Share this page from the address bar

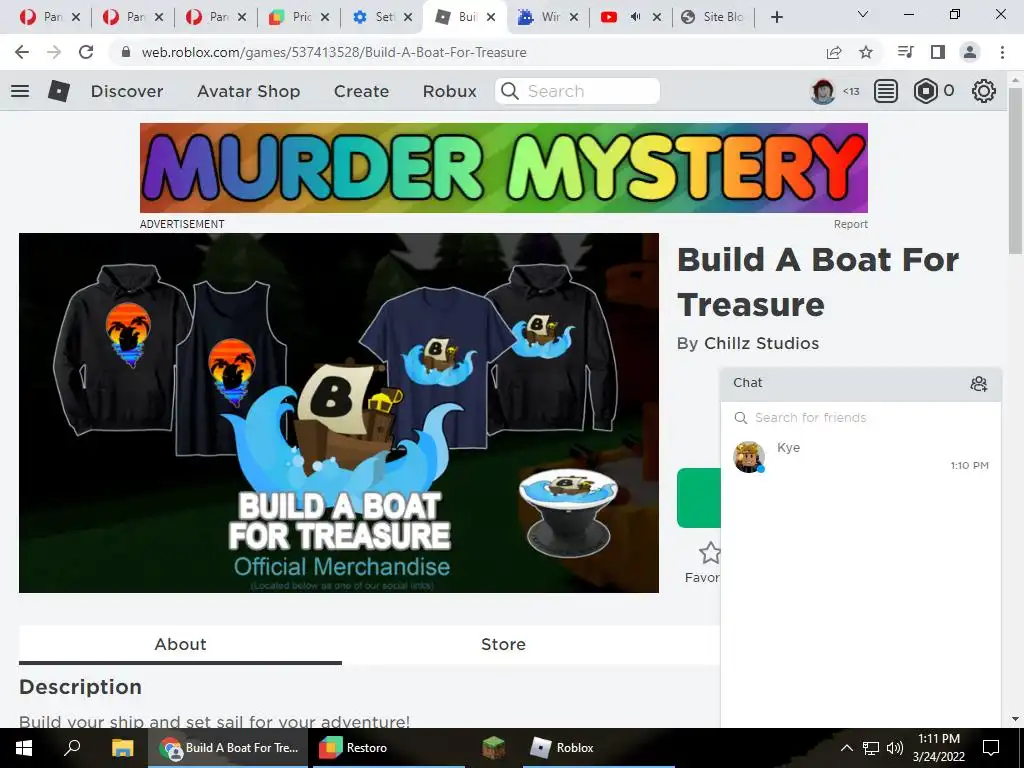tap(834, 52)
